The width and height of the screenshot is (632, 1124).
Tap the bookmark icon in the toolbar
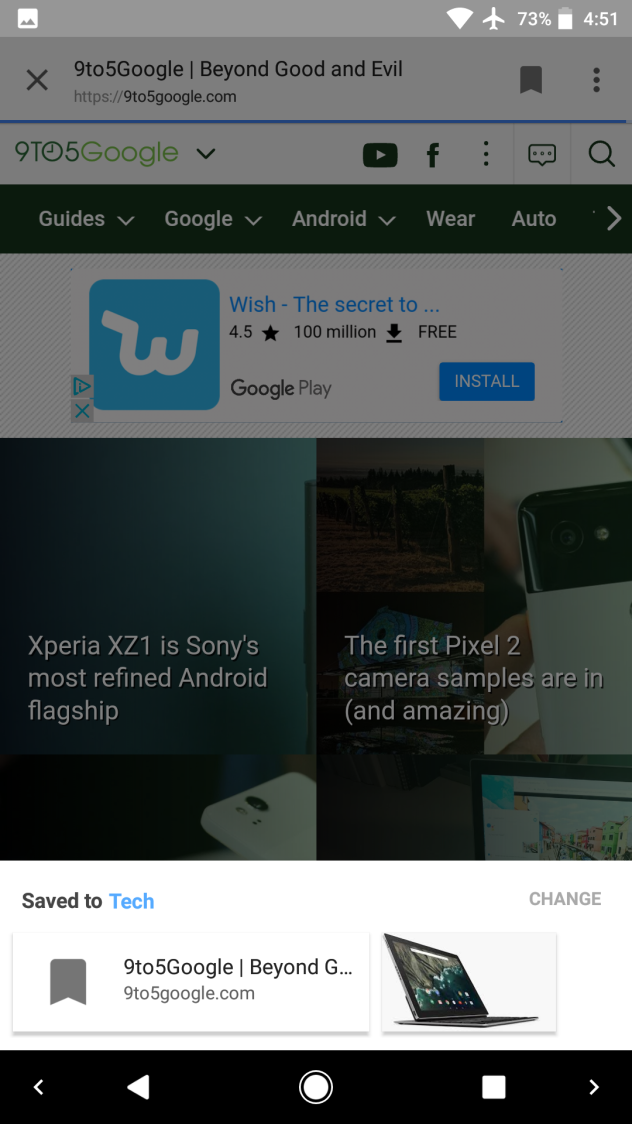click(x=531, y=80)
